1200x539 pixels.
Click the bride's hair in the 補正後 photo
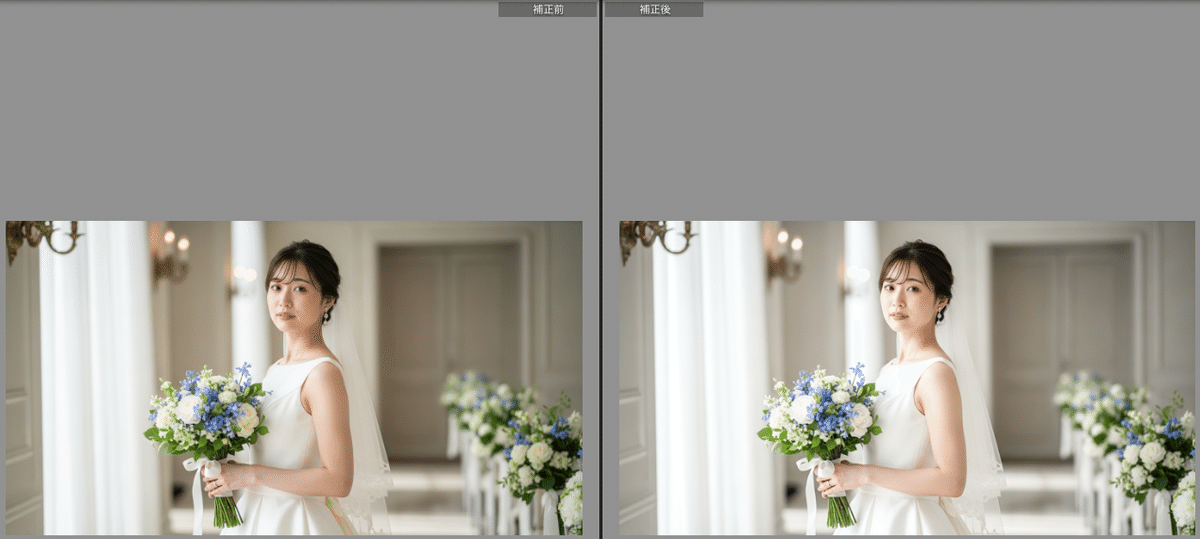pos(918,257)
